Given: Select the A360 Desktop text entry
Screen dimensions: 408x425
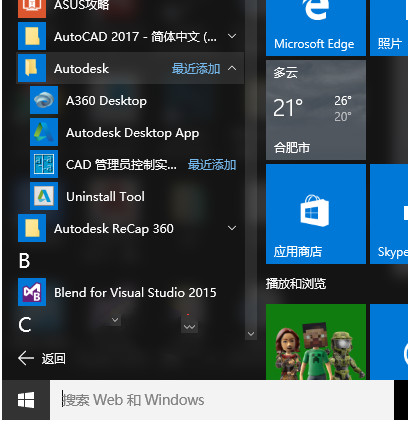Looking at the screenshot, I should [x=106, y=101].
